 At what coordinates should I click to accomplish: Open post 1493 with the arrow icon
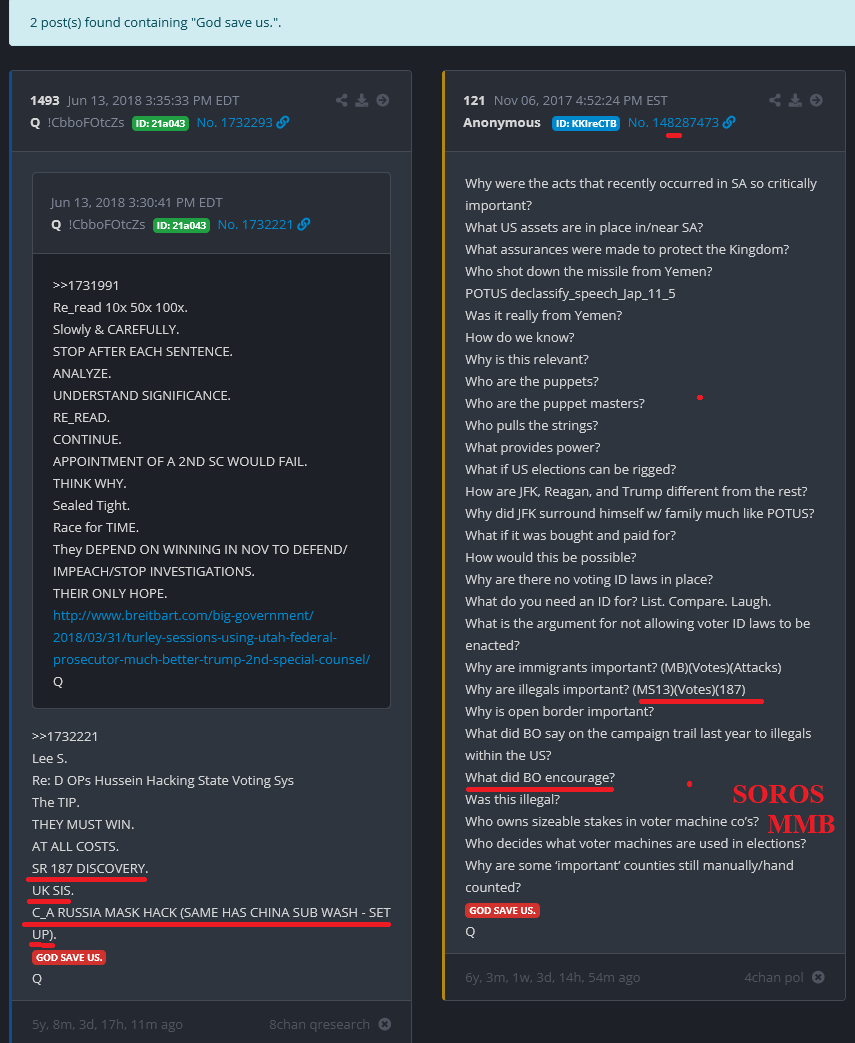click(x=383, y=100)
